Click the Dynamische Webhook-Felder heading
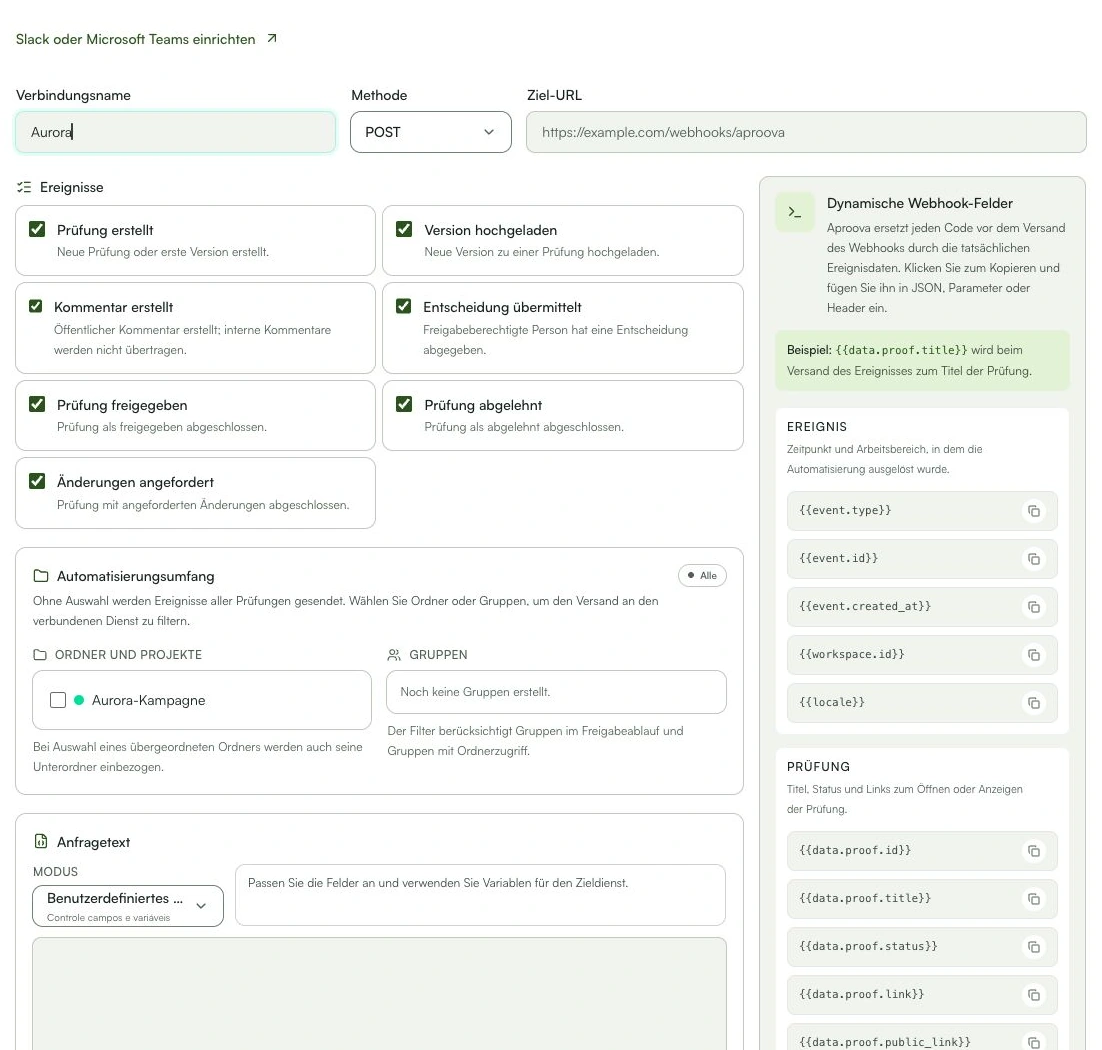This screenshot has height=1050, width=1102. pos(919,203)
